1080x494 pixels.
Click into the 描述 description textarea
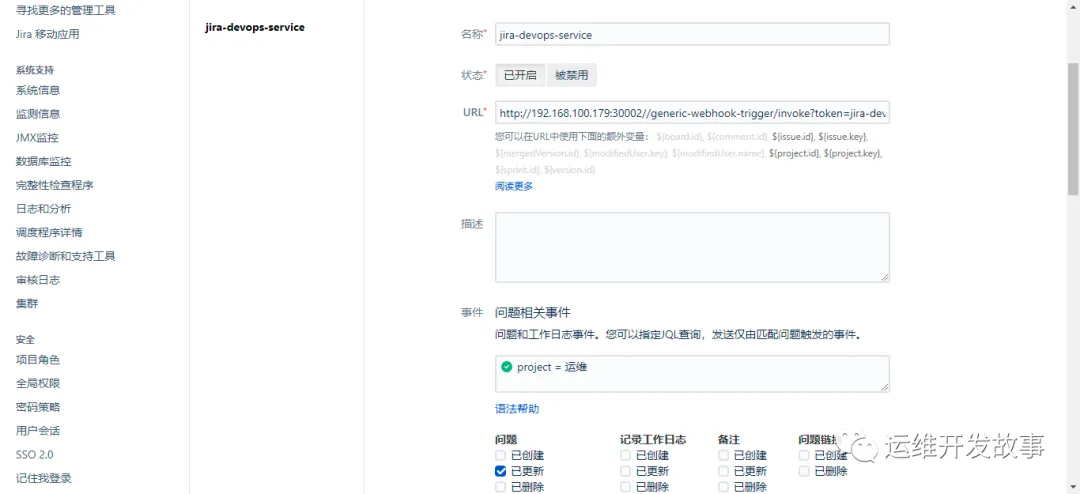click(x=692, y=247)
